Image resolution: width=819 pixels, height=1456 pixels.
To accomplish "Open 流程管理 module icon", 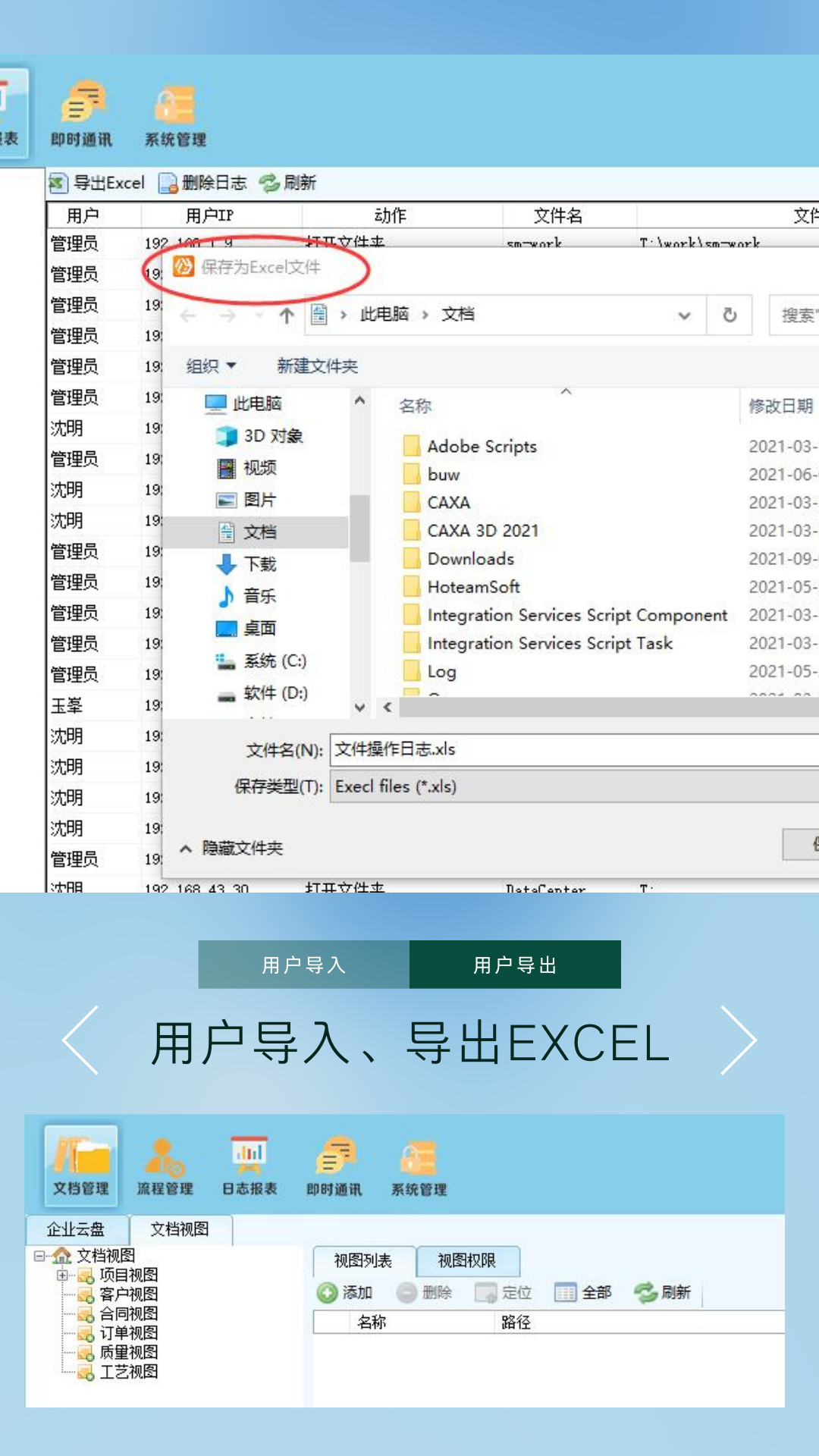I will tap(165, 1166).
